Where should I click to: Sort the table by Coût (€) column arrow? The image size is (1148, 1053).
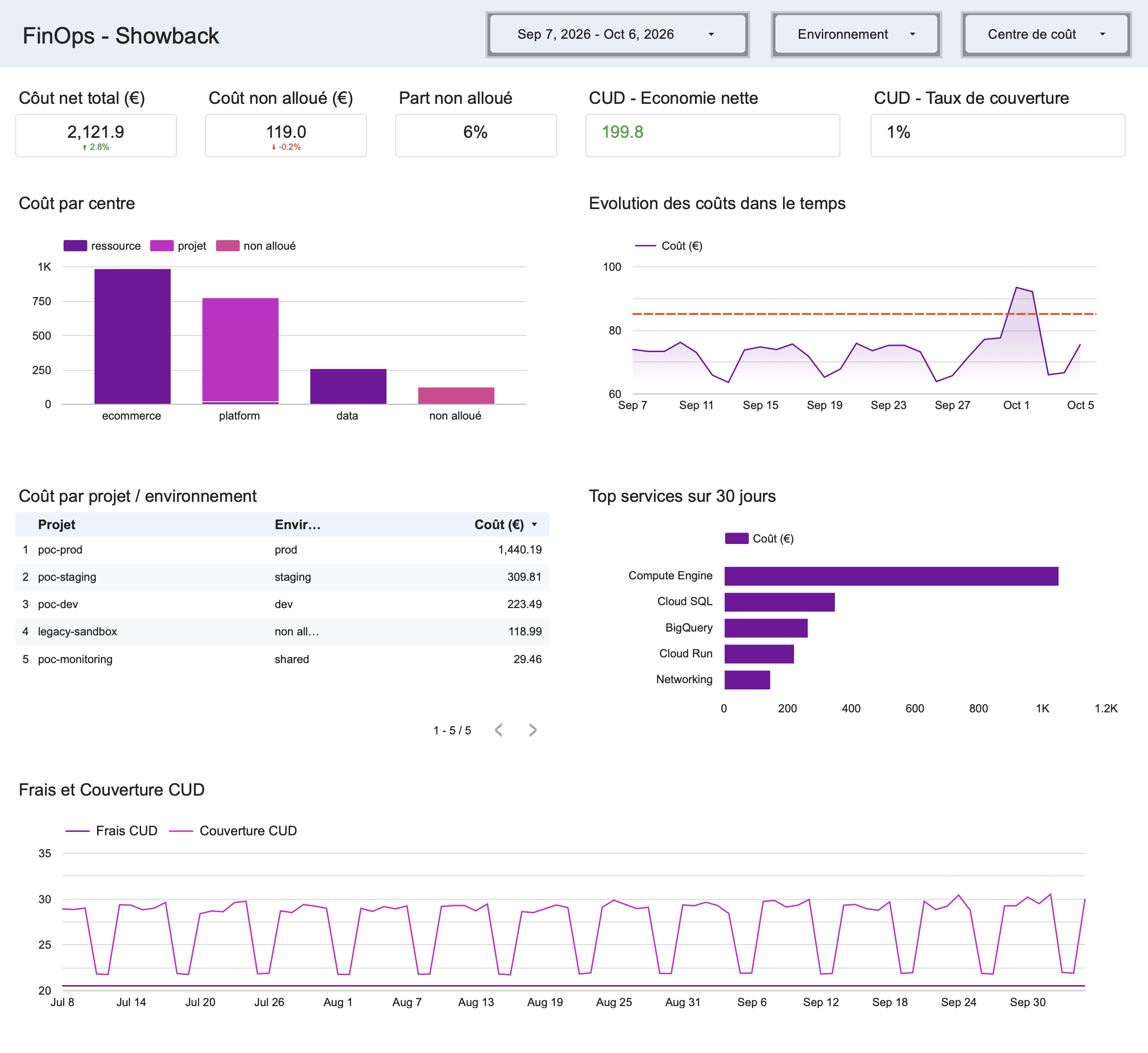[534, 525]
